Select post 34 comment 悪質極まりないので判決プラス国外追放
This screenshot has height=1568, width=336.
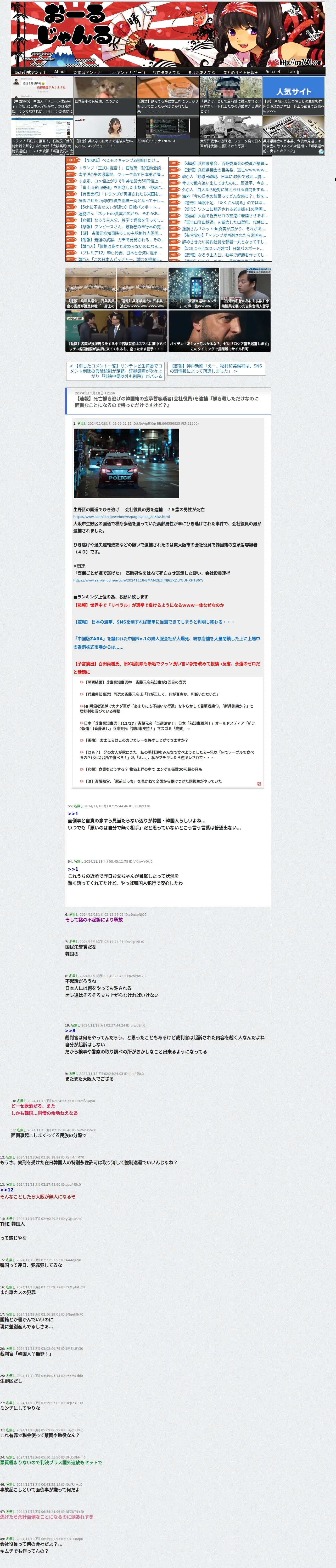[x=51, y=1462]
